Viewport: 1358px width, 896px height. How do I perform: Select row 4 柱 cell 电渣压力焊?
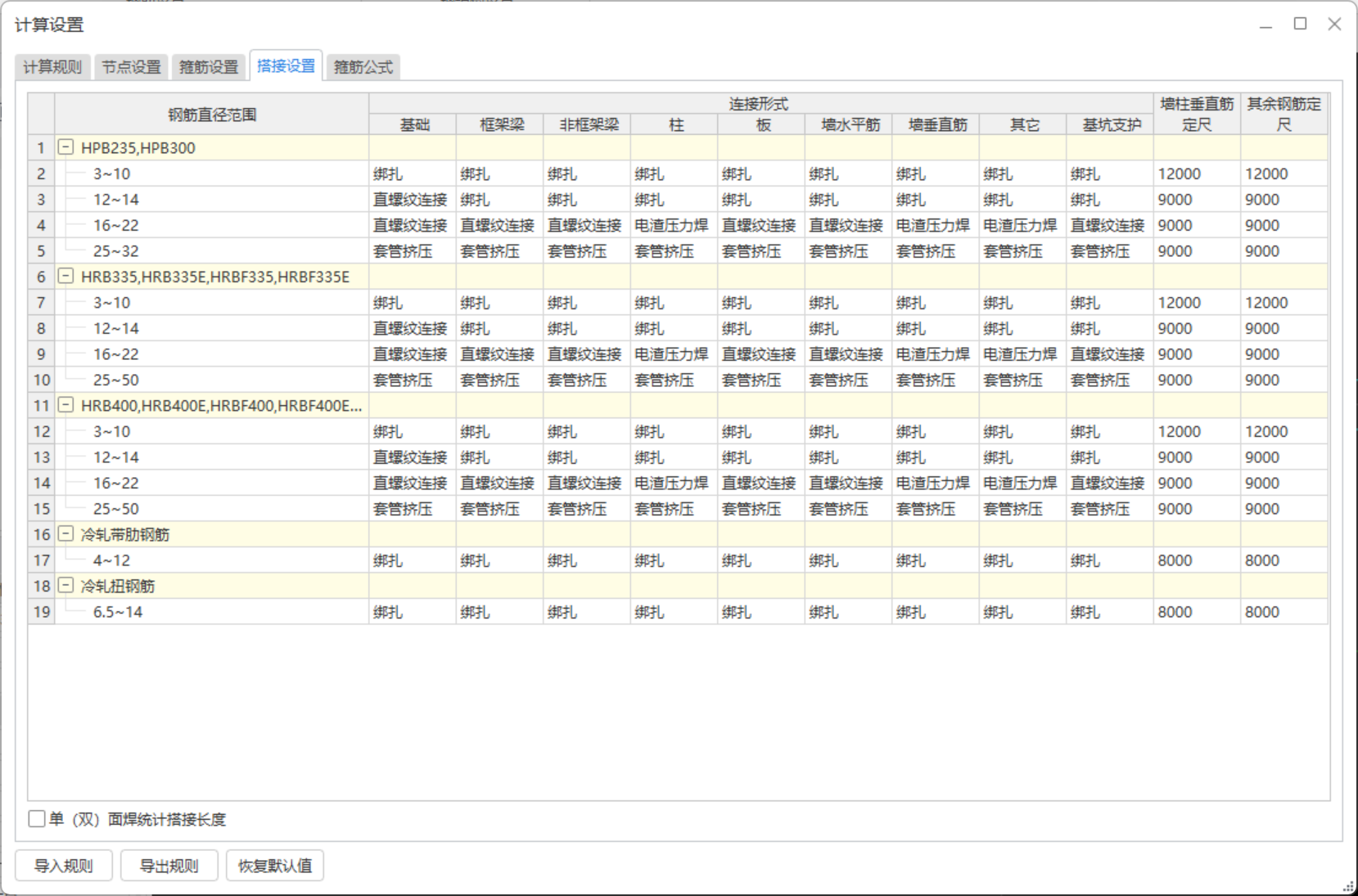(674, 225)
